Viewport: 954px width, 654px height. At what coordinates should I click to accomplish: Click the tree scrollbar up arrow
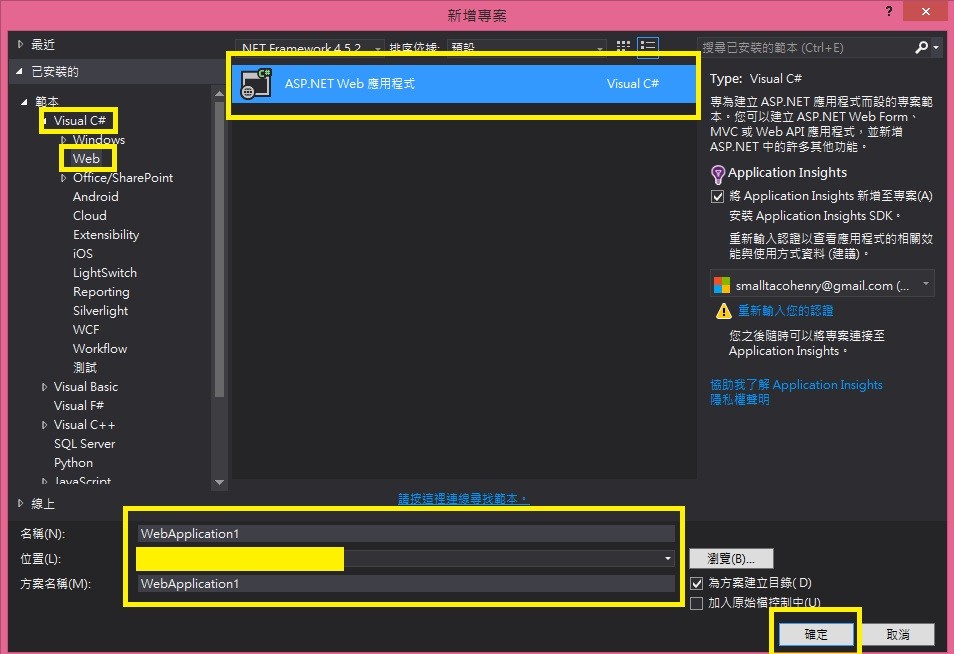click(219, 94)
